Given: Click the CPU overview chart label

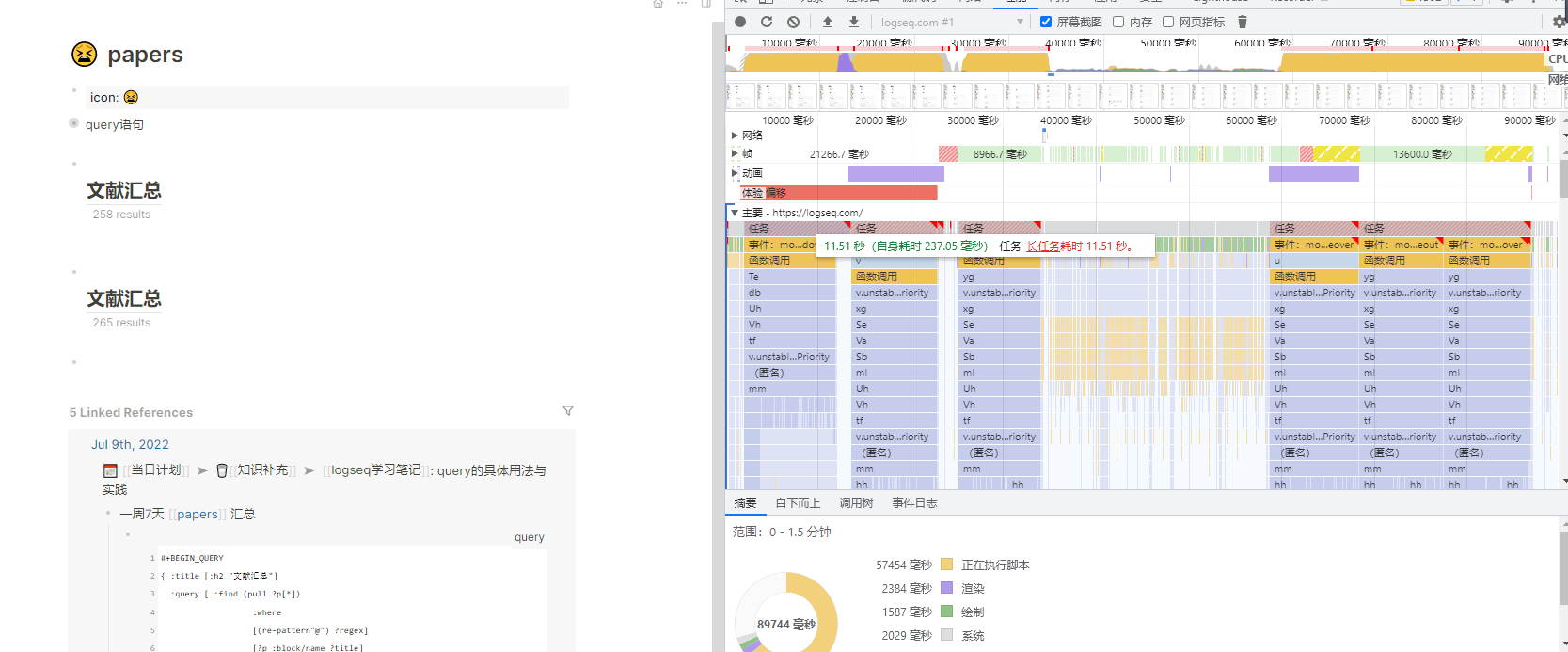Looking at the screenshot, I should (x=1558, y=58).
